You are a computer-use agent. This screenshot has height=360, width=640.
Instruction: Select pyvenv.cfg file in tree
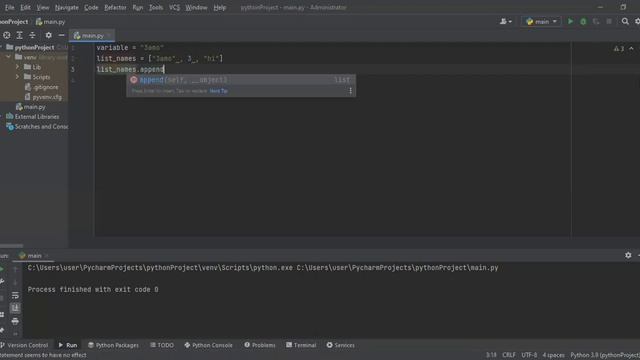tap(43, 97)
